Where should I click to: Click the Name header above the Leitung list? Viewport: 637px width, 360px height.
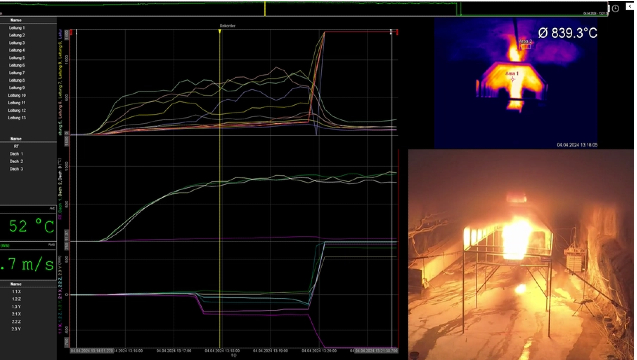click(x=16, y=20)
